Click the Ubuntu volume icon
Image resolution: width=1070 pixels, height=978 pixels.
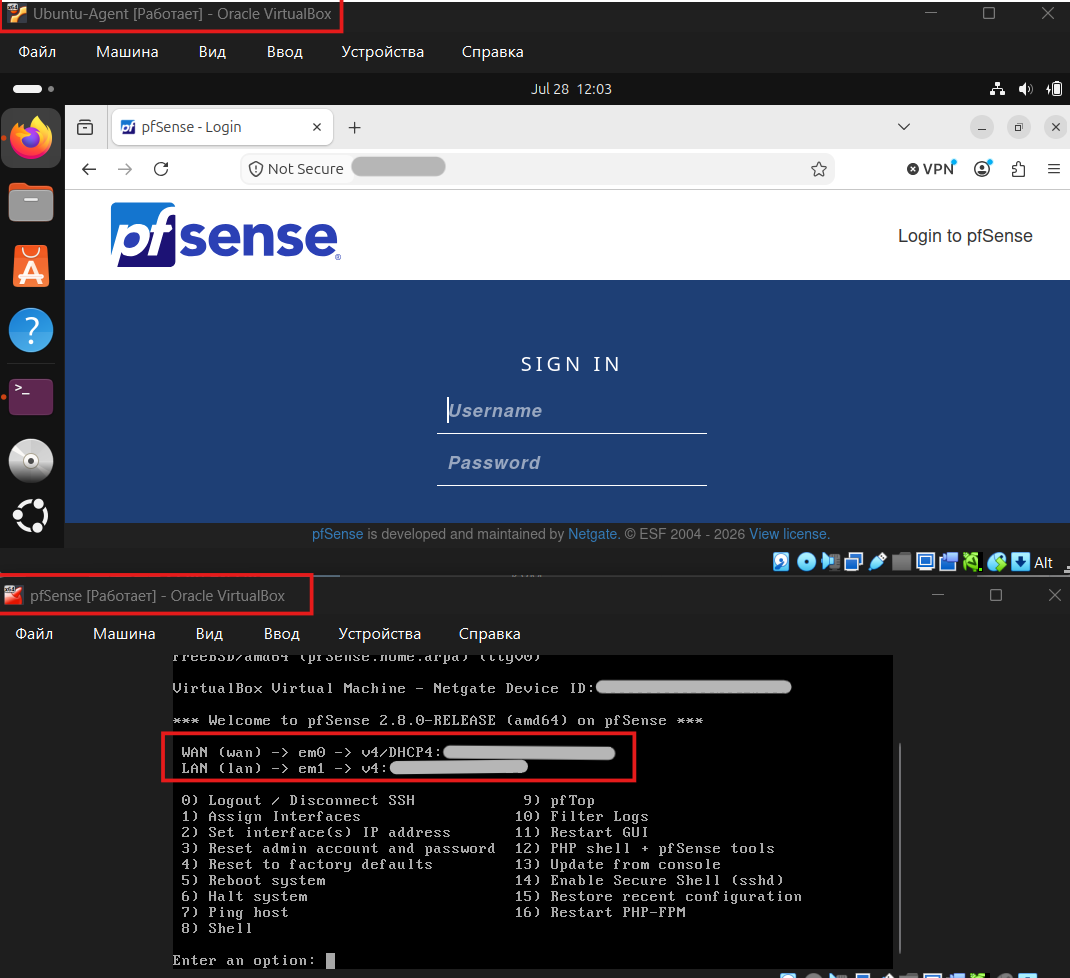[x=1025, y=89]
